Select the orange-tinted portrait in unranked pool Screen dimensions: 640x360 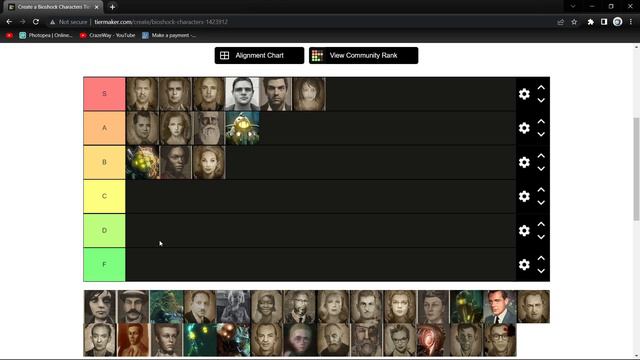tap(133, 340)
